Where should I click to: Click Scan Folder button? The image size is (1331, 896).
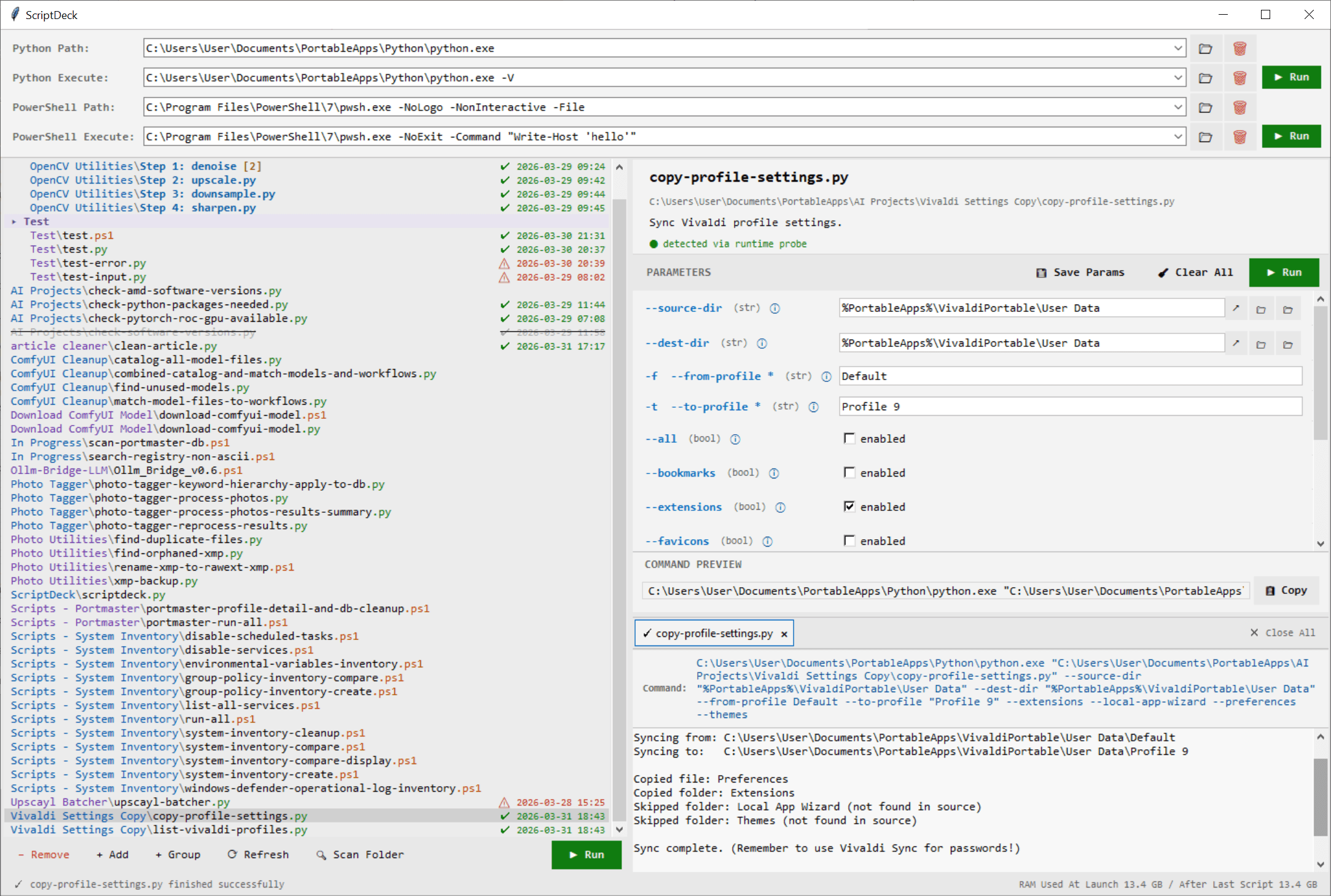pyautogui.click(x=360, y=854)
